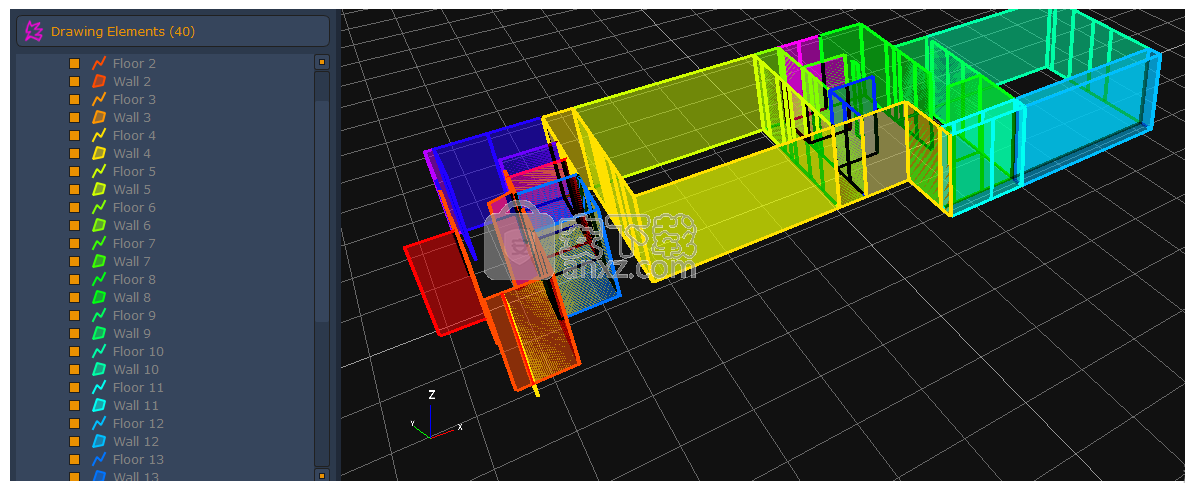Select the Floor 8 row label
1185x483 pixels.
tap(135, 279)
